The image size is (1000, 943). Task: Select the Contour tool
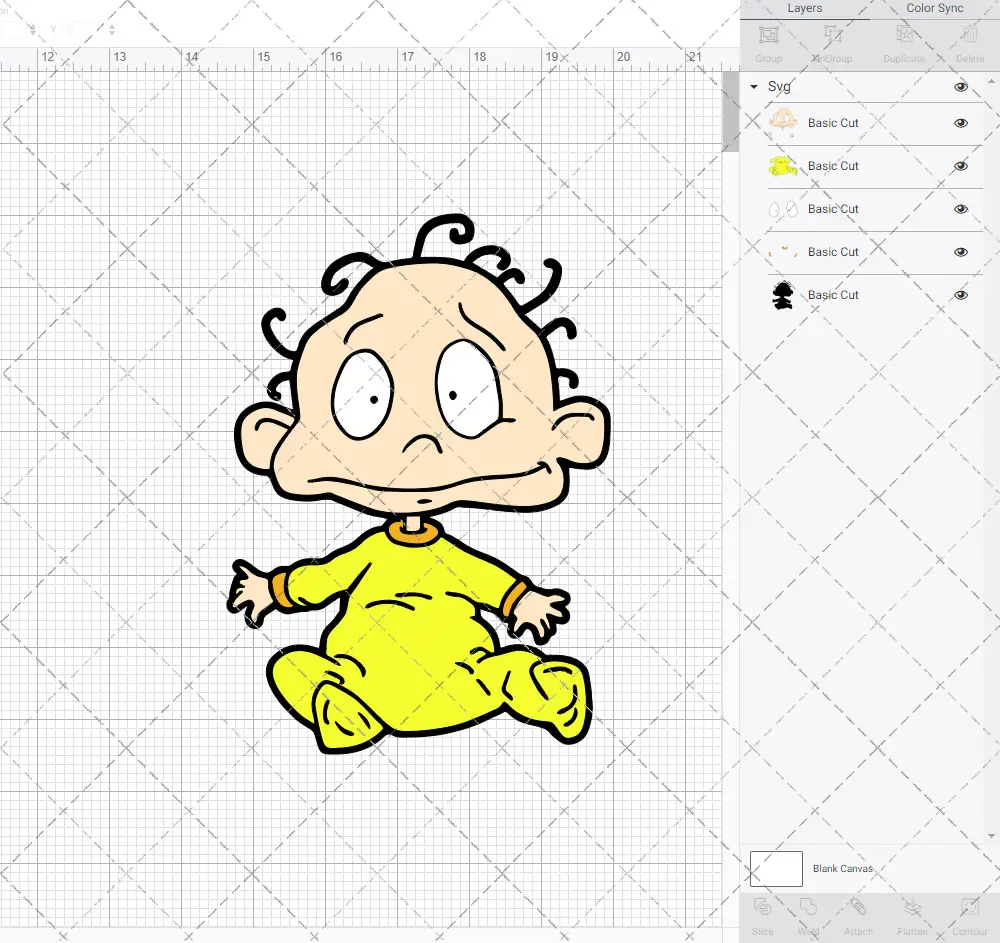(969, 908)
